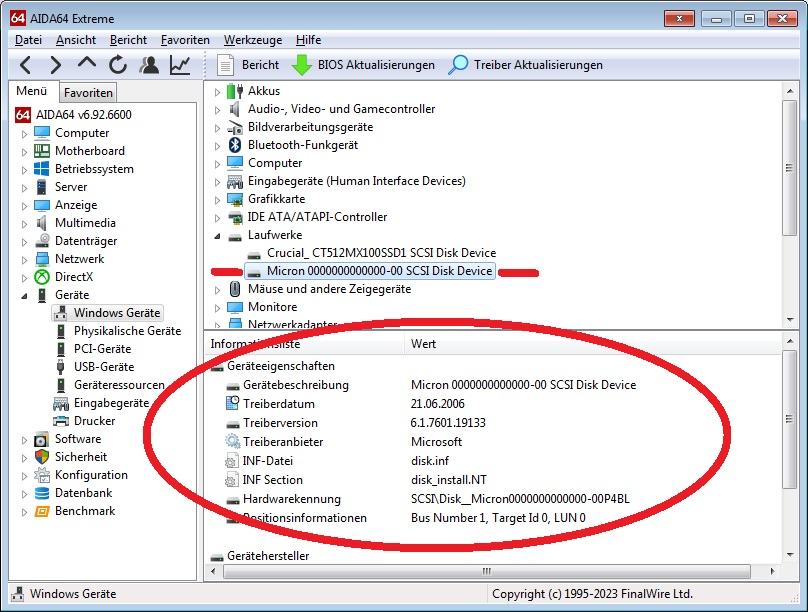This screenshot has height=612, width=808.
Task: Click the Bluetooth-Funkgerät icon
Action: [x=235, y=145]
